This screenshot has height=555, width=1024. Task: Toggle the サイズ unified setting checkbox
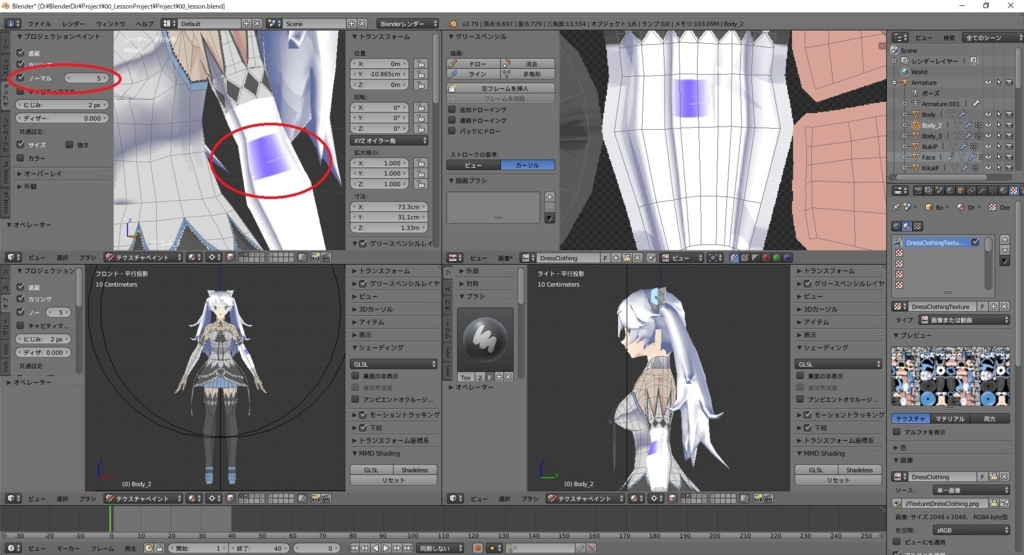point(21,144)
